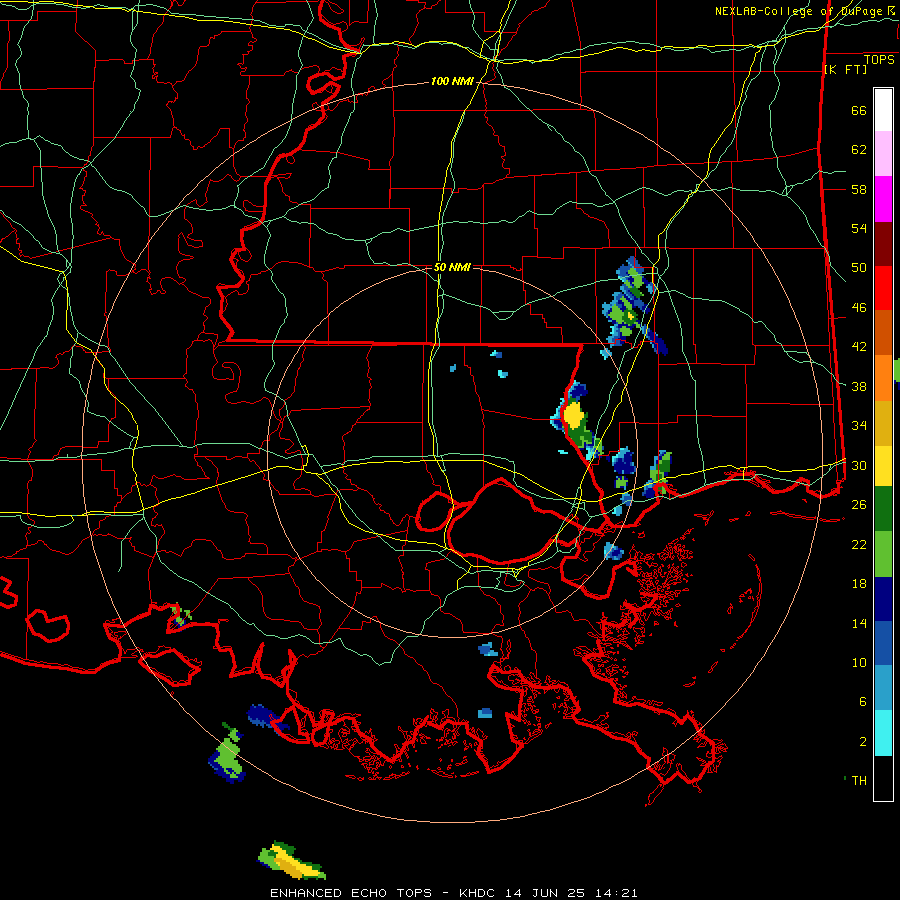The width and height of the screenshot is (900, 900).
Task: Click the 50 NMI range ring label
Action: pyautogui.click(x=452, y=267)
